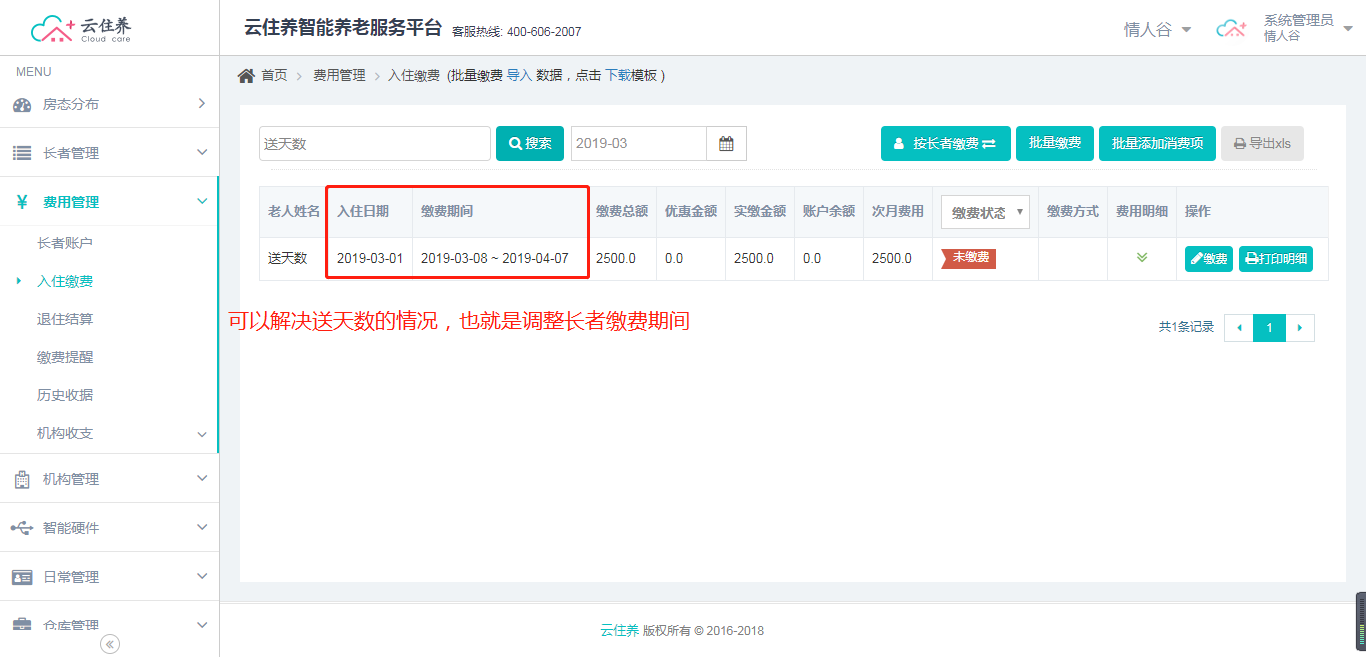Go to the previous page with the arrow
Viewport: 1366px width, 657px height.
coord(1239,328)
